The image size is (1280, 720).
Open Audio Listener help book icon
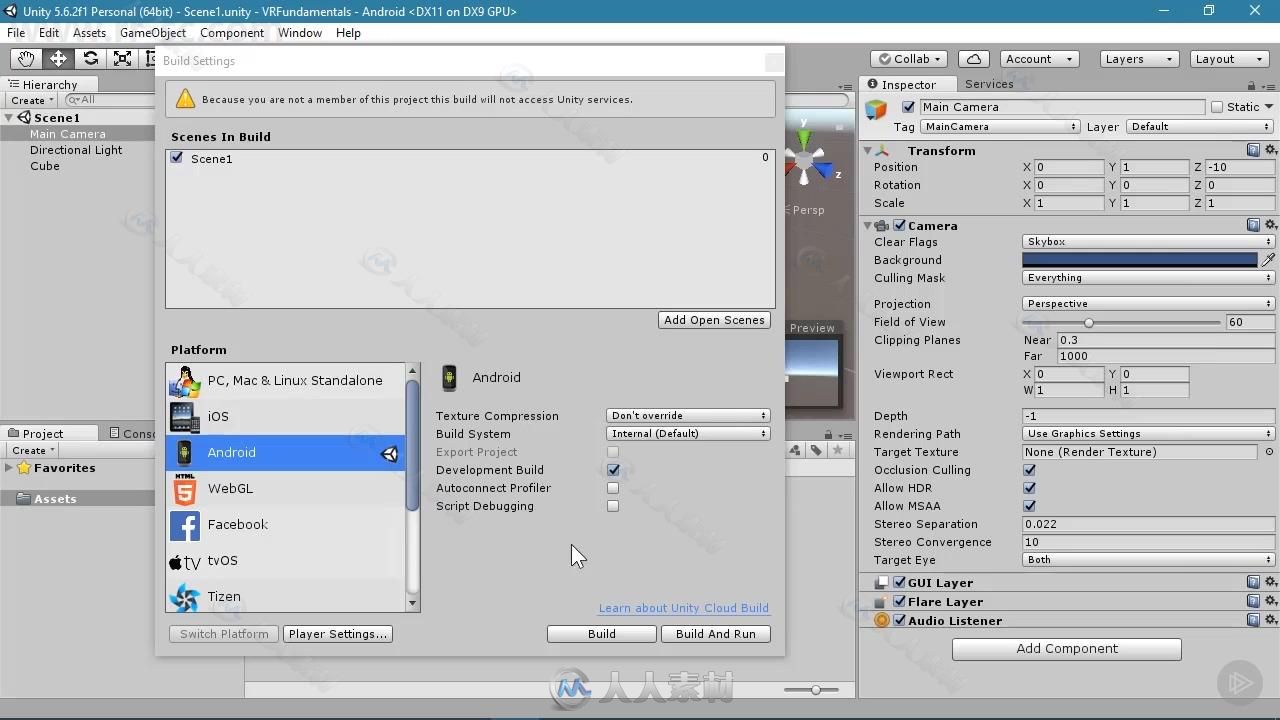tap(1253, 620)
